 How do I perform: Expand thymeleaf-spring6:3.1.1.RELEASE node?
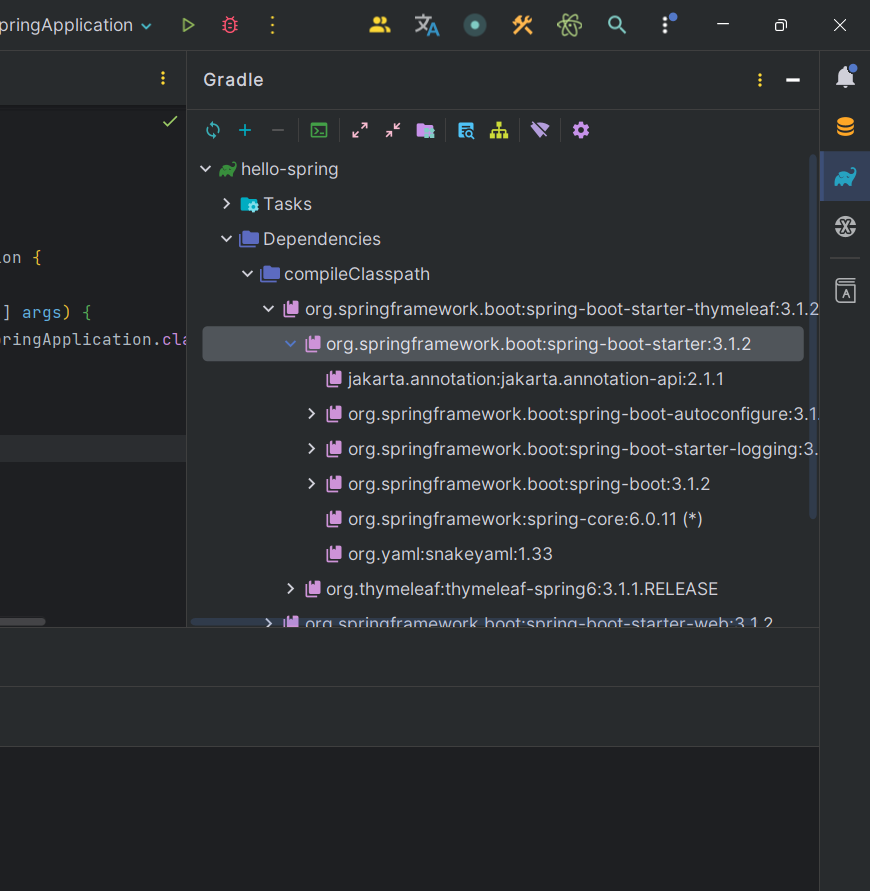290,589
